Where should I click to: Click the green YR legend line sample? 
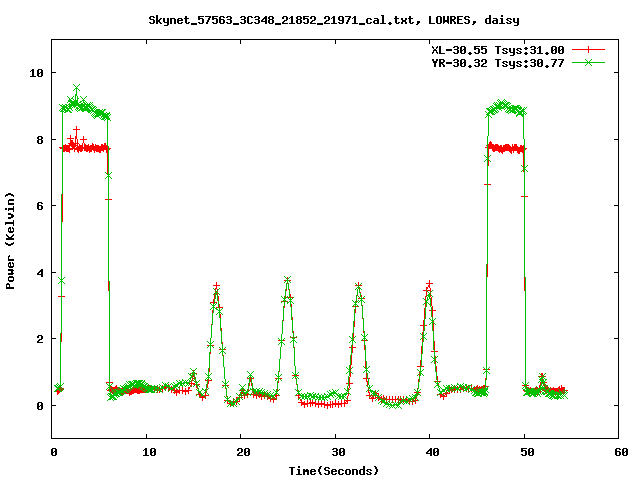coord(590,62)
